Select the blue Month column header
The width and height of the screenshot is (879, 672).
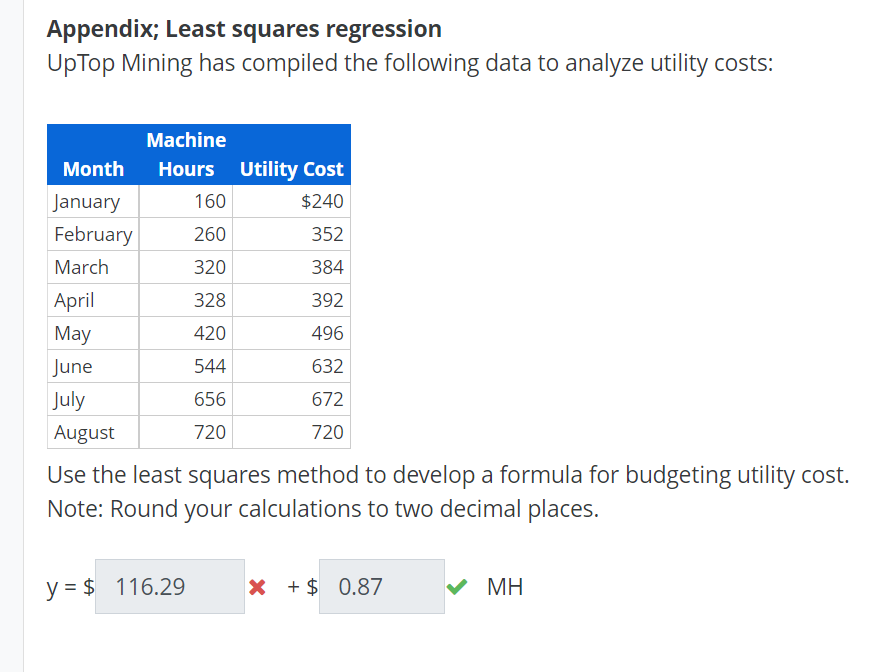click(92, 169)
